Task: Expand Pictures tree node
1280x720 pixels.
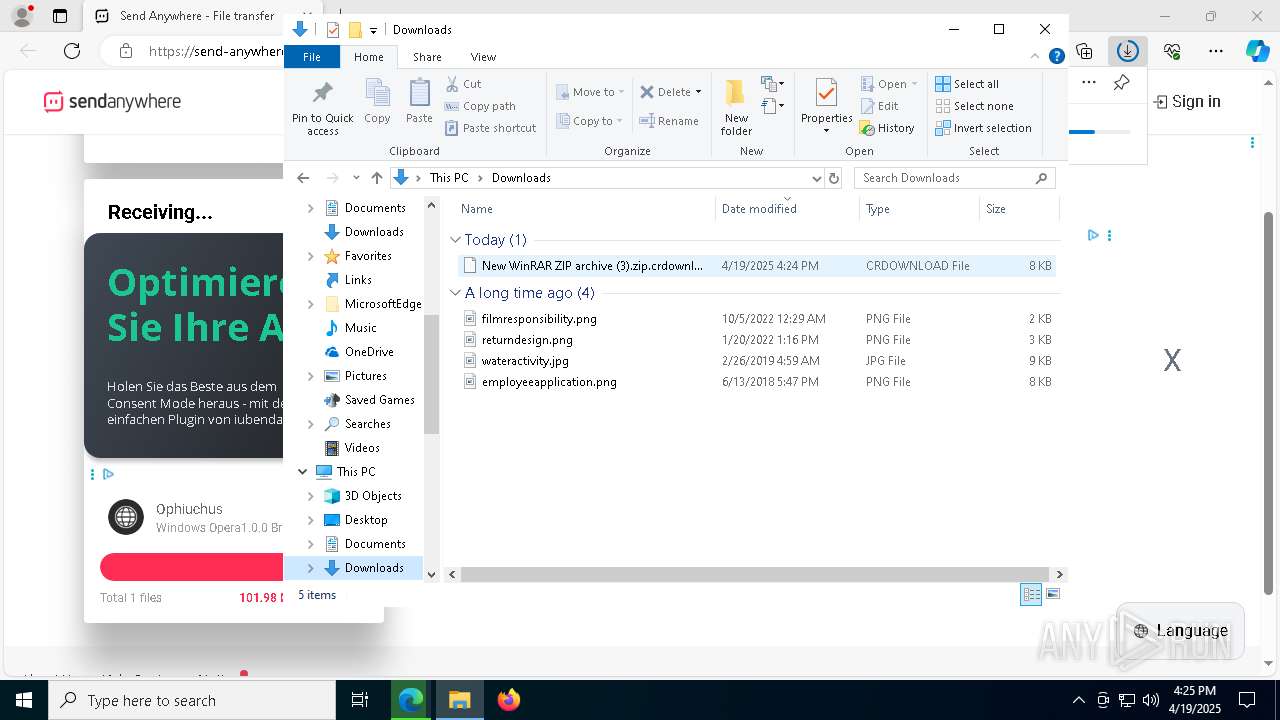Action: (310, 376)
